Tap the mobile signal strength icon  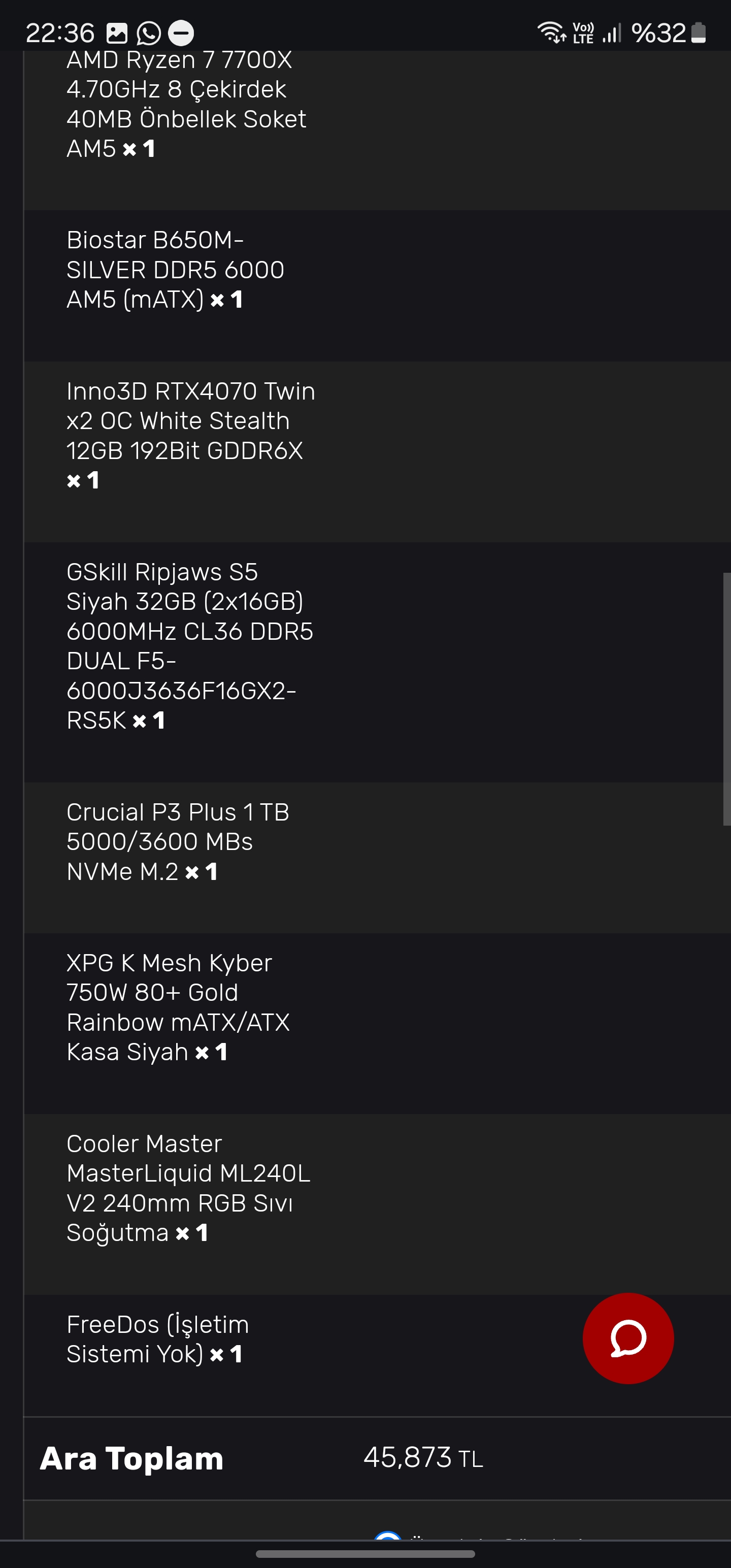[611, 33]
